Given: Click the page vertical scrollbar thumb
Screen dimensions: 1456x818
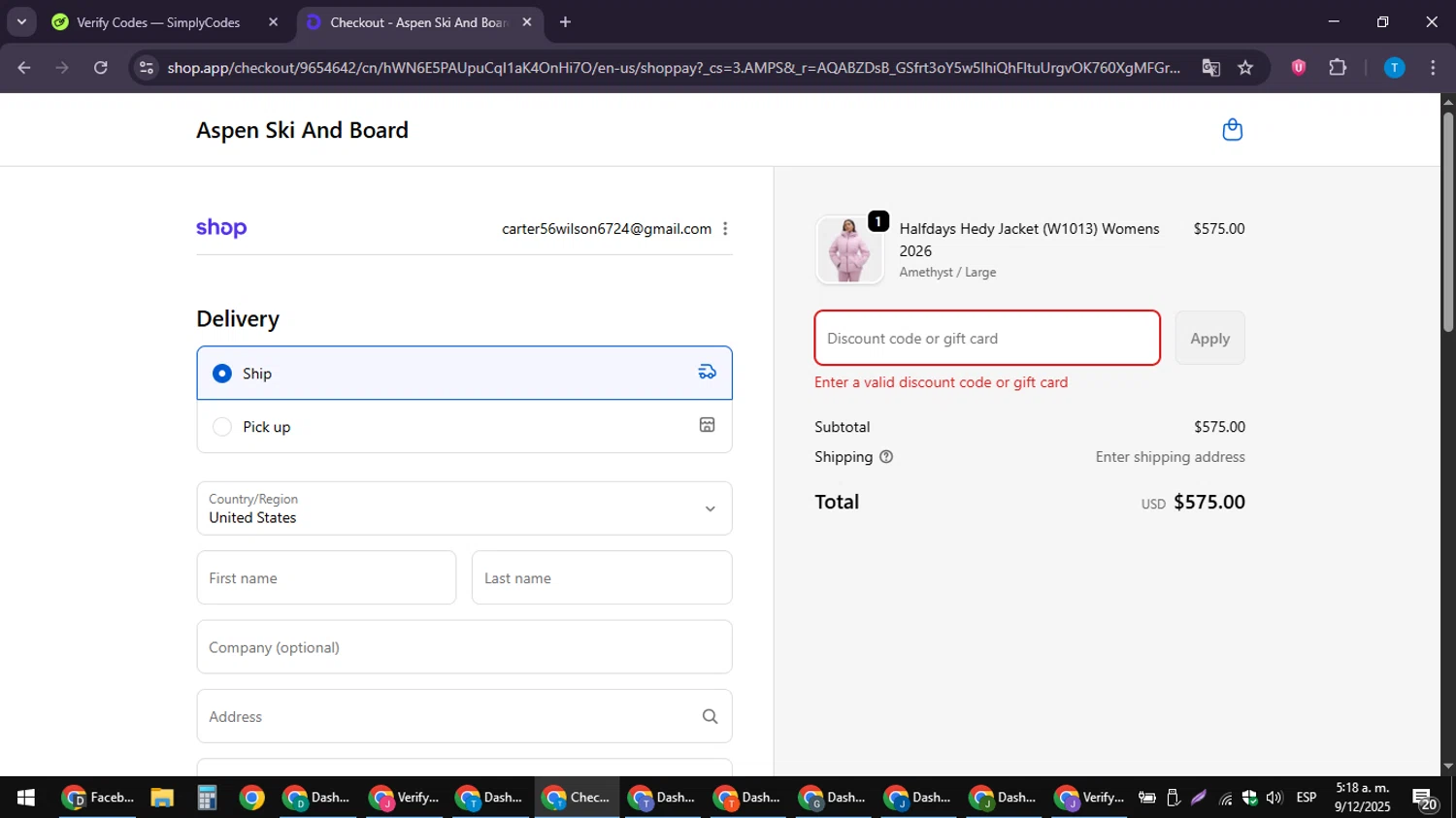Looking at the screenshot, I should [1448, 221].
